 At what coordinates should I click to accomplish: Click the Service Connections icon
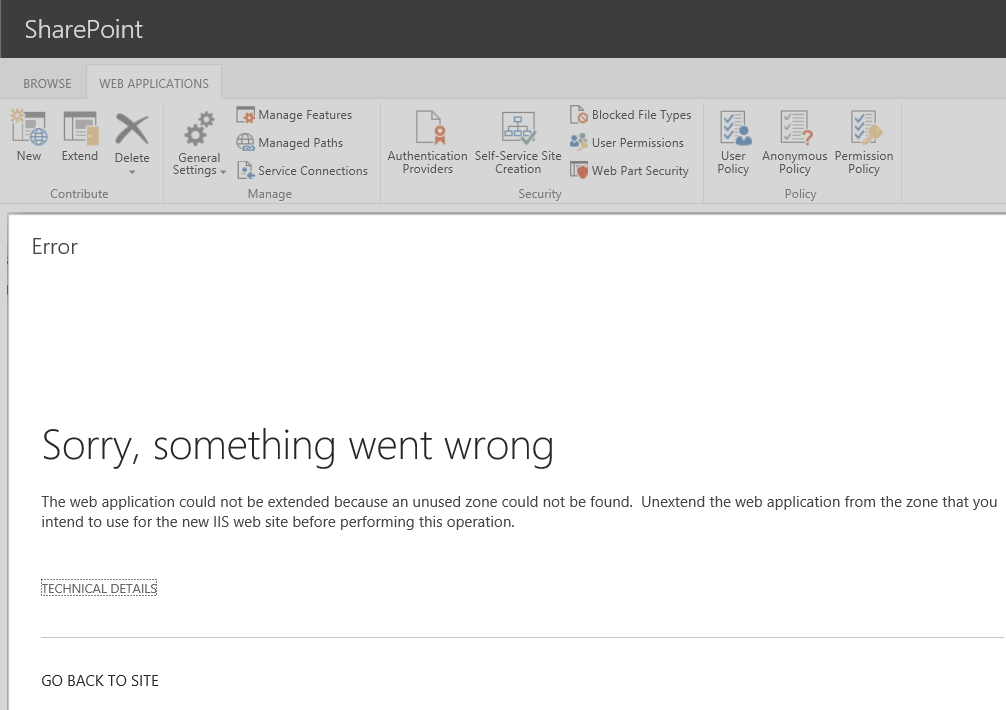coord(246,171)
